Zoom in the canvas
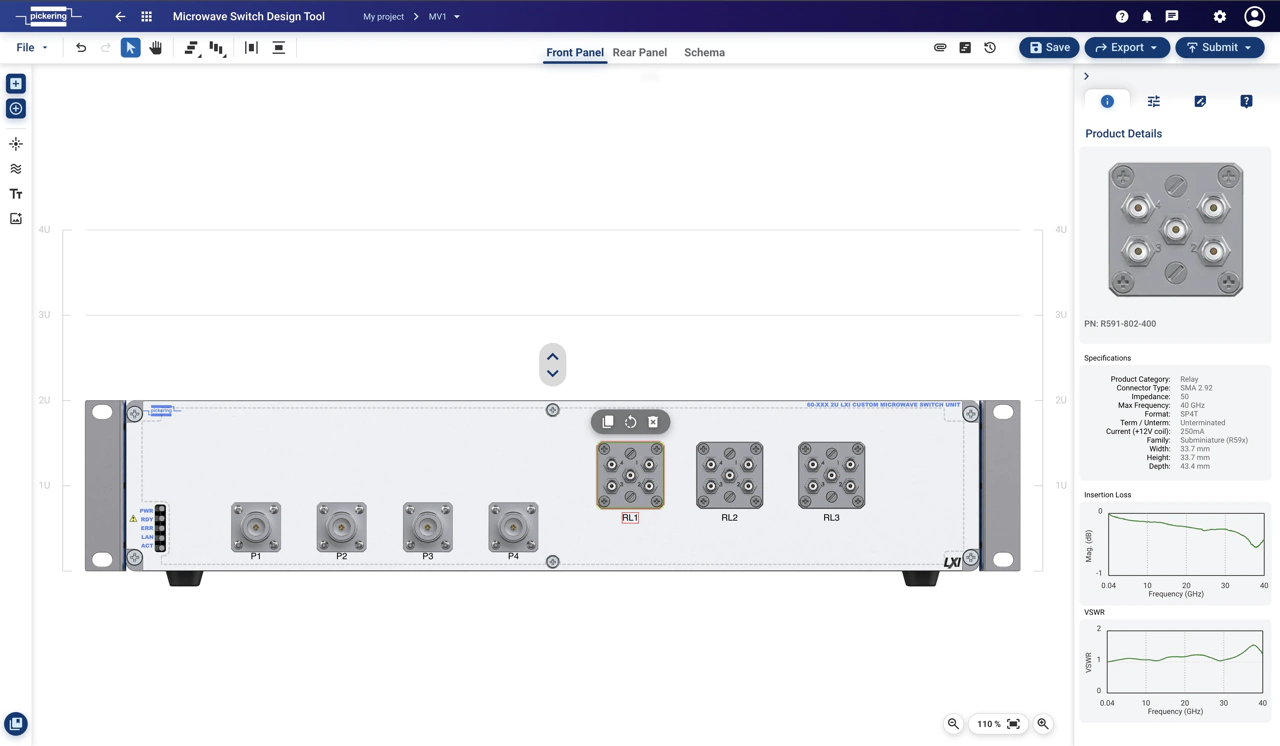This screenshot has width=1280, height=746. click(x=1043, y=724)
